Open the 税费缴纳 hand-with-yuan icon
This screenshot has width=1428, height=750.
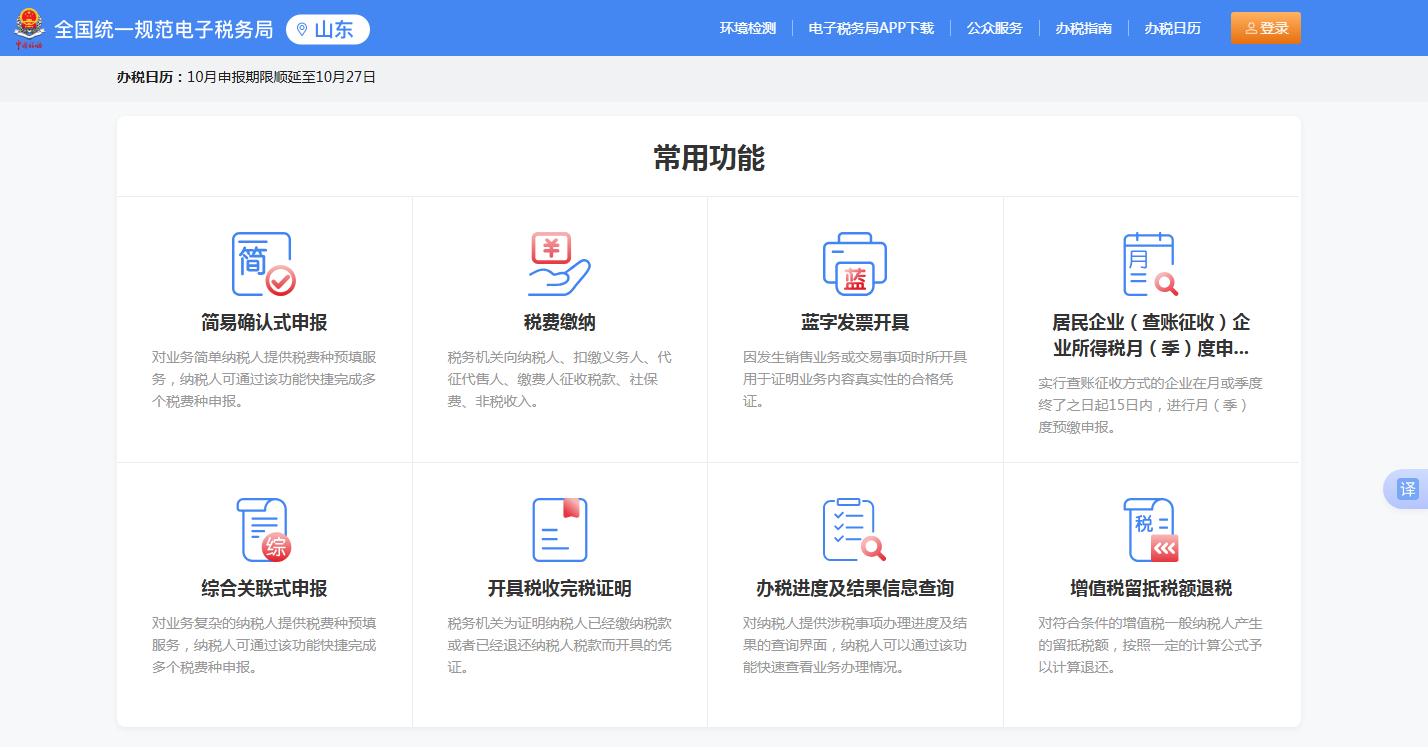[559, 264]
